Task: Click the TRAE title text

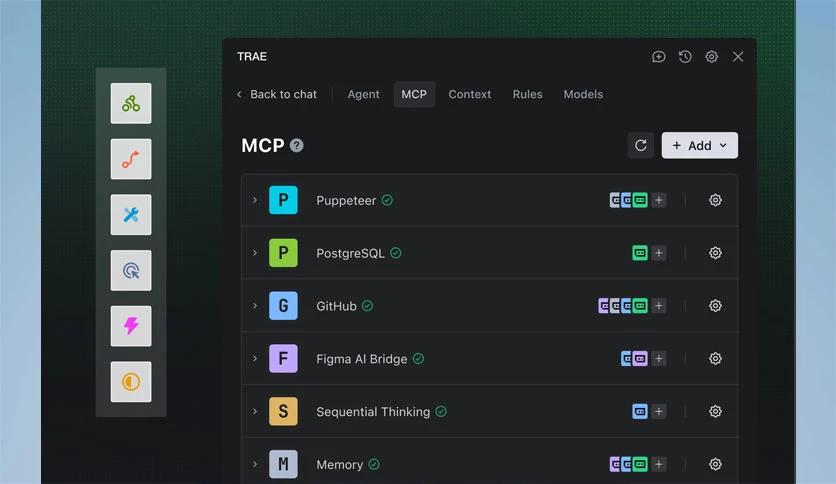Action: pos(252,57)
